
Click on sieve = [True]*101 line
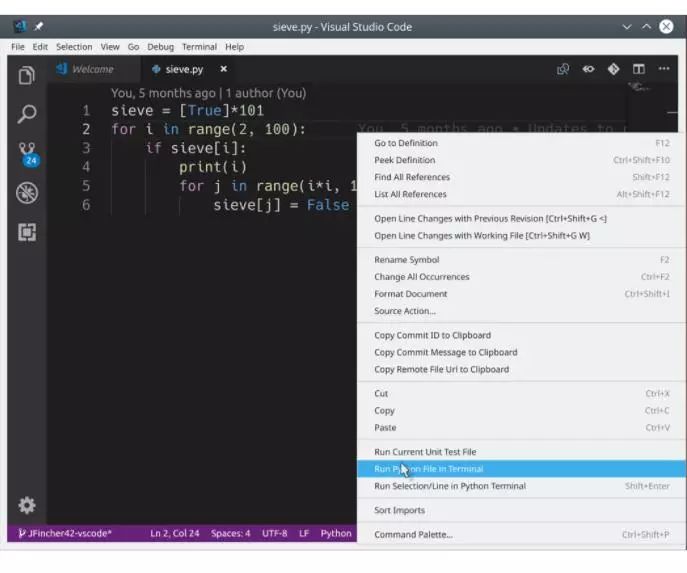tap(188, 110)
